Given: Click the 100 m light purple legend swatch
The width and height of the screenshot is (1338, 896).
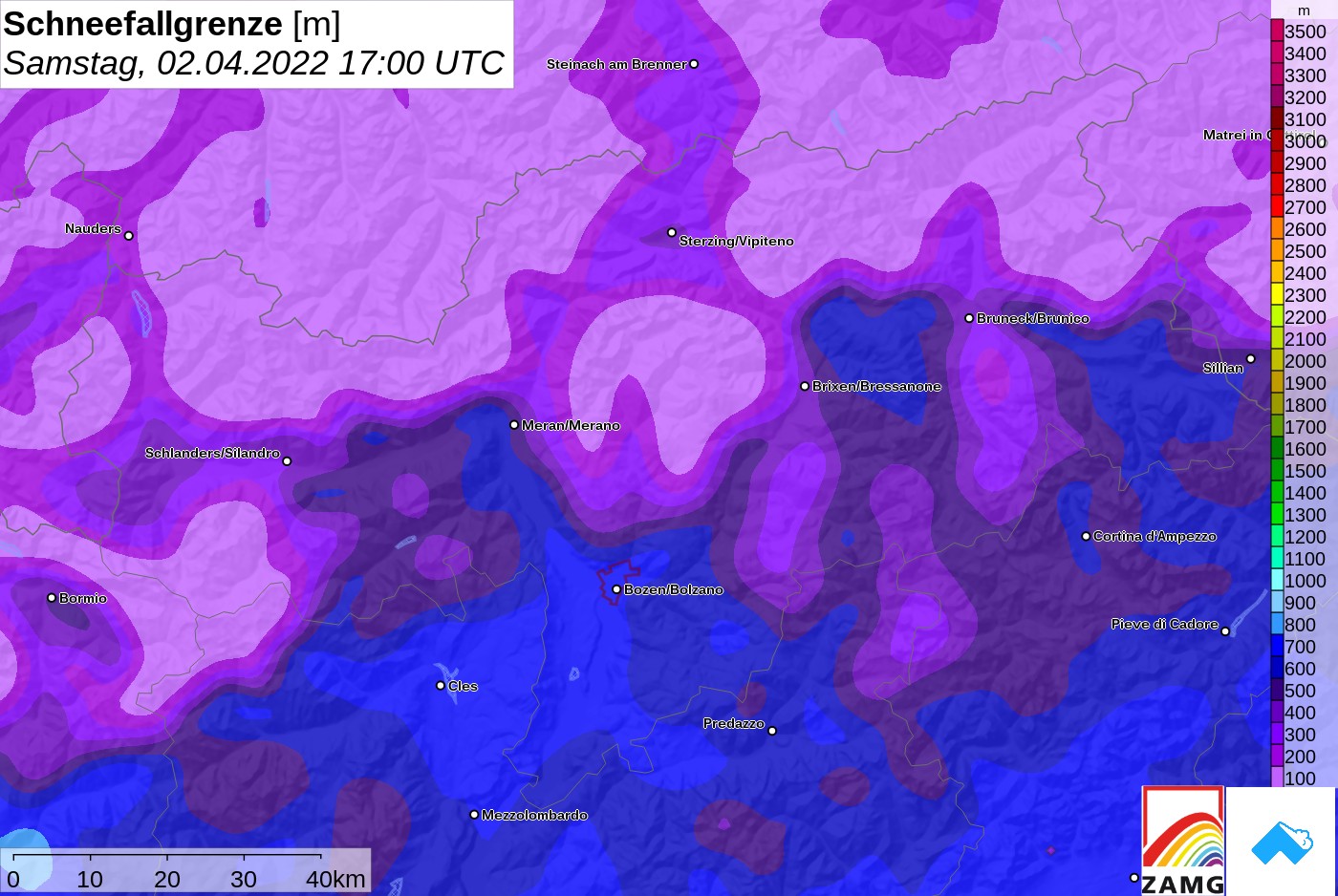Looking at the screenshot, I should pos(1277,778).
